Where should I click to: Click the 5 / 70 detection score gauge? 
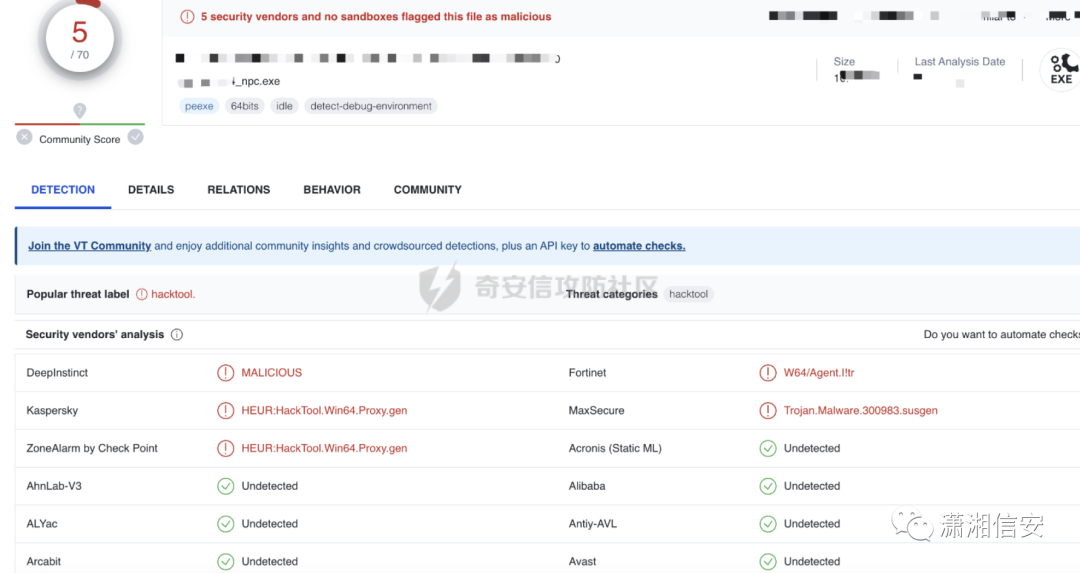coord(80,39)
